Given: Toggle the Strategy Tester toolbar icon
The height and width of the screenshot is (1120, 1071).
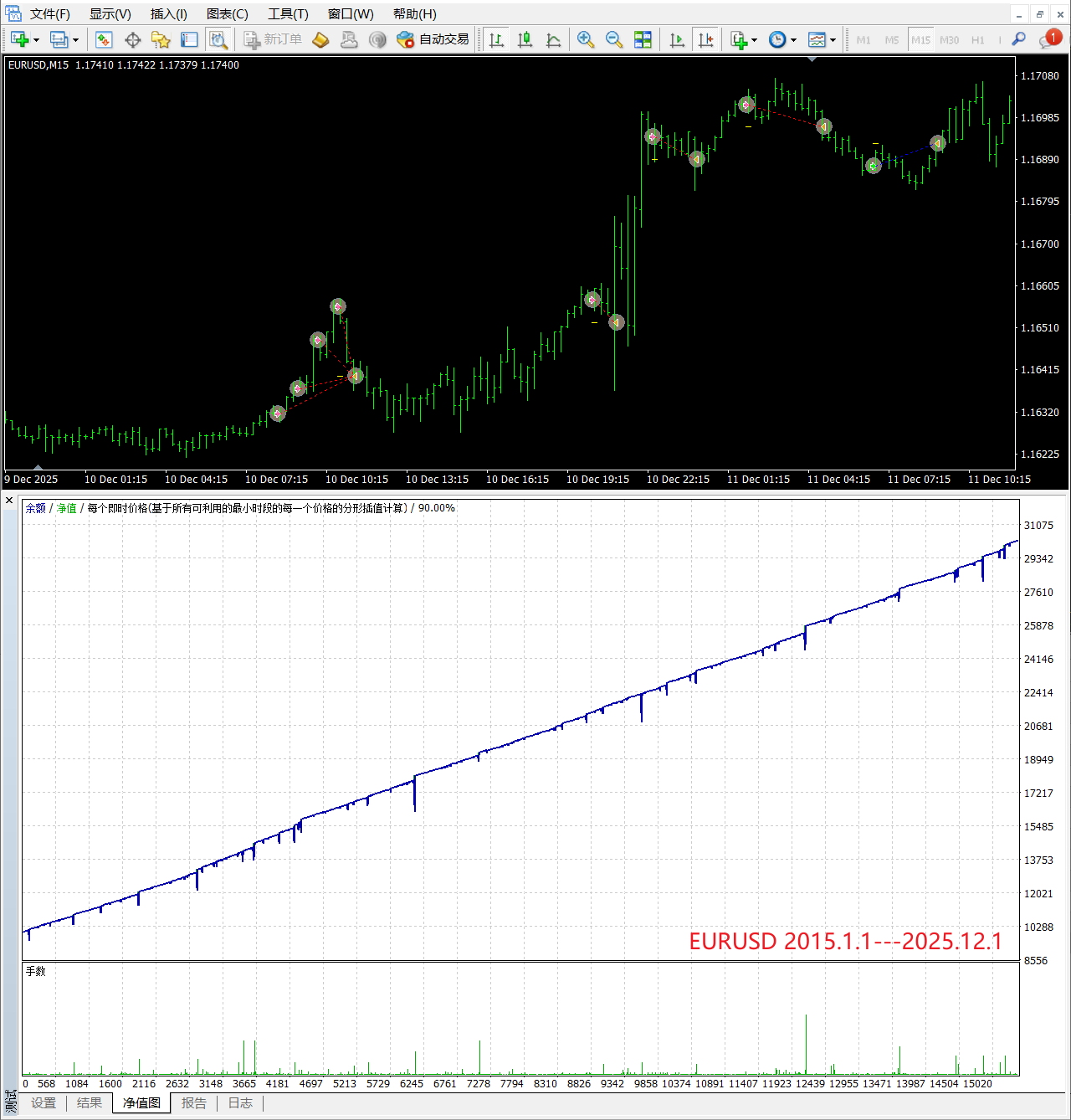Looking at the screenshot, I should (218, 39).
